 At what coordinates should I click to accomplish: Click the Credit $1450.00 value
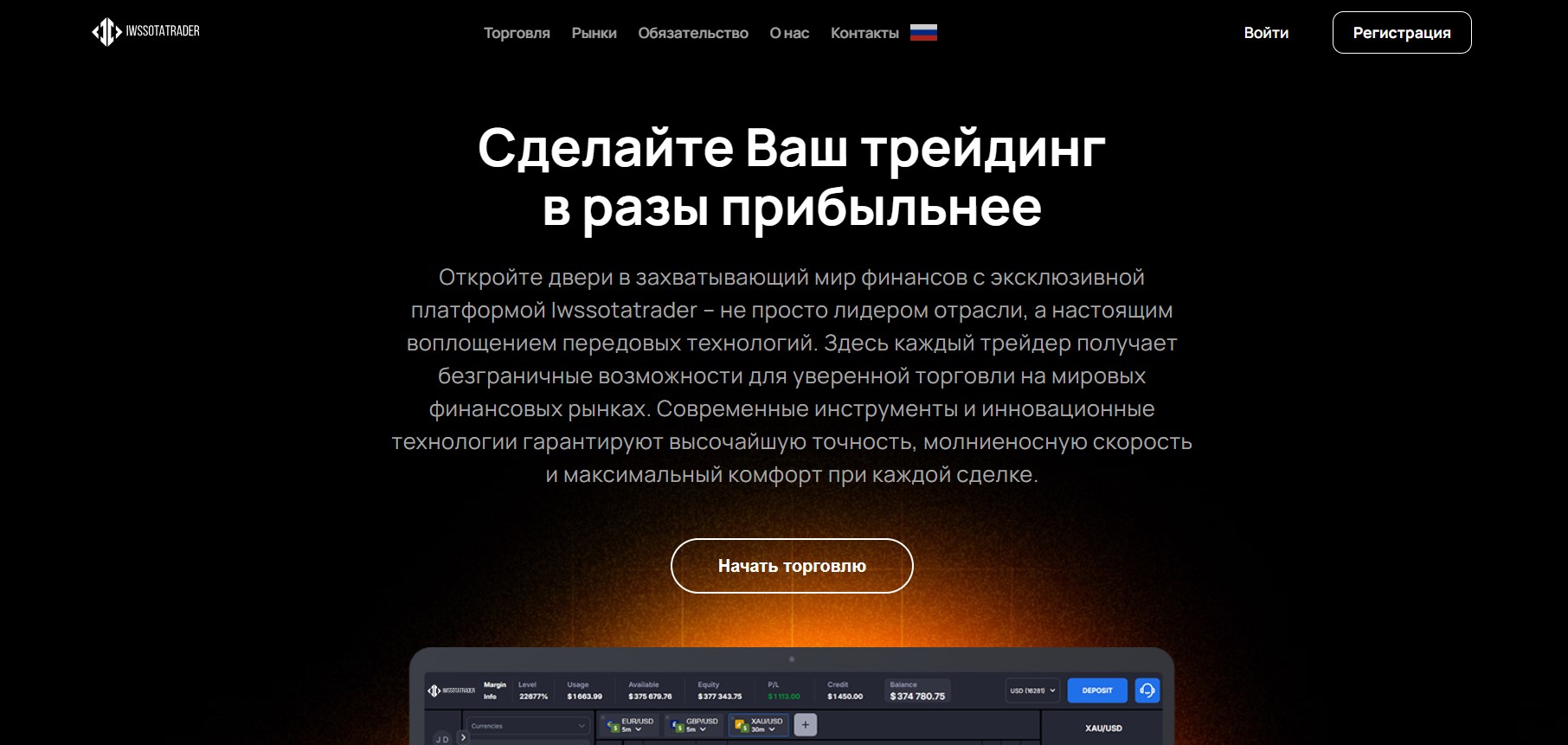(x=845, y=697)
